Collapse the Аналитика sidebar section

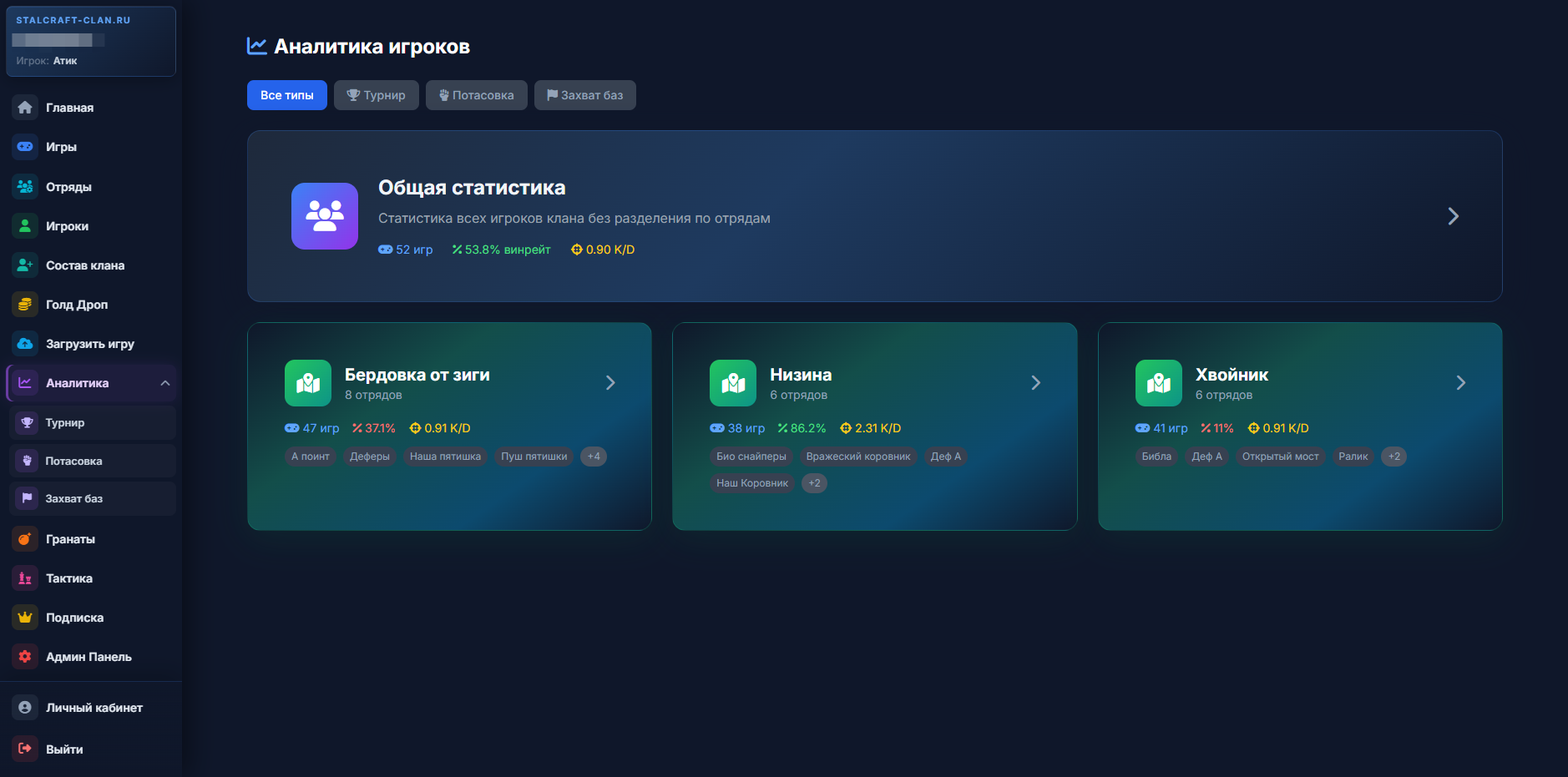coord(165,383)
